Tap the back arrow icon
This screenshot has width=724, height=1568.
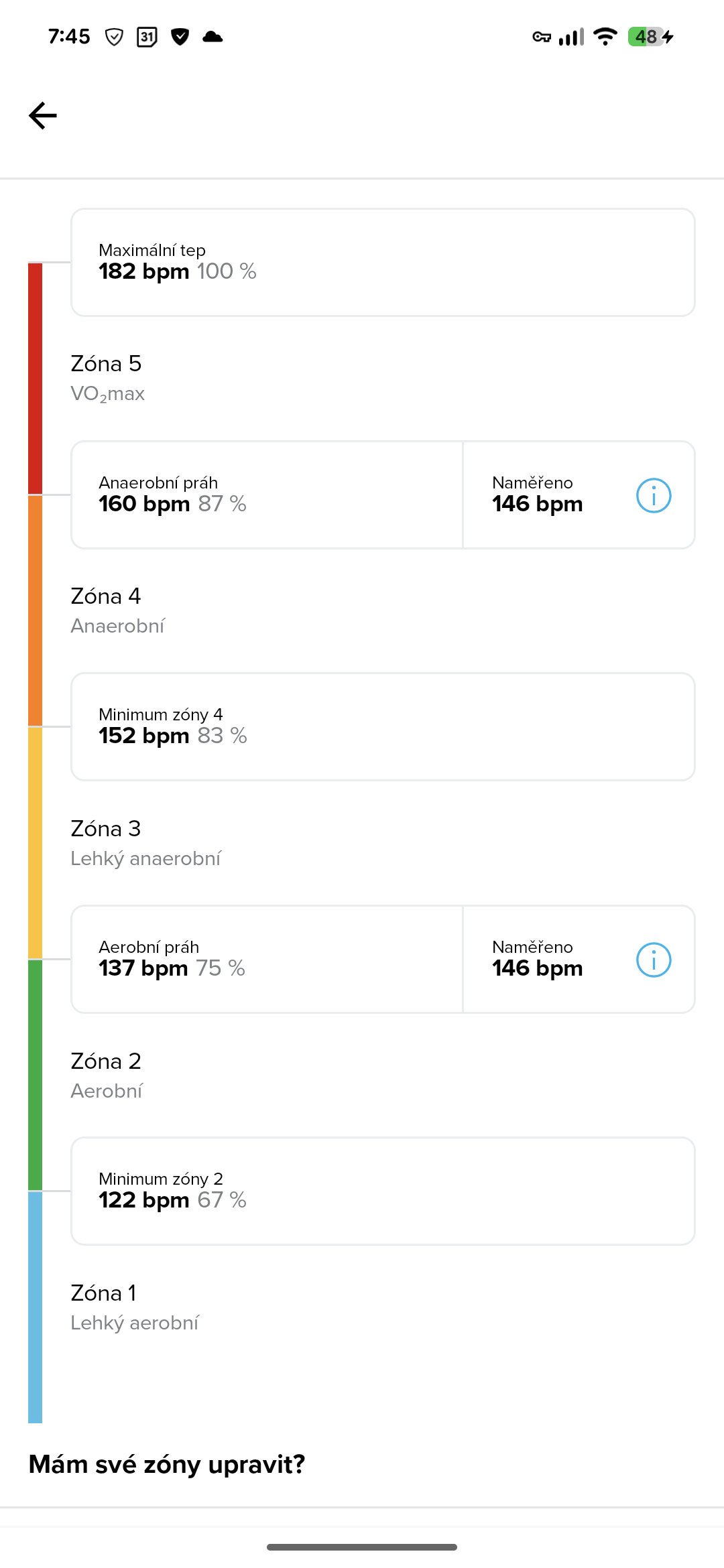pos(43,116)
